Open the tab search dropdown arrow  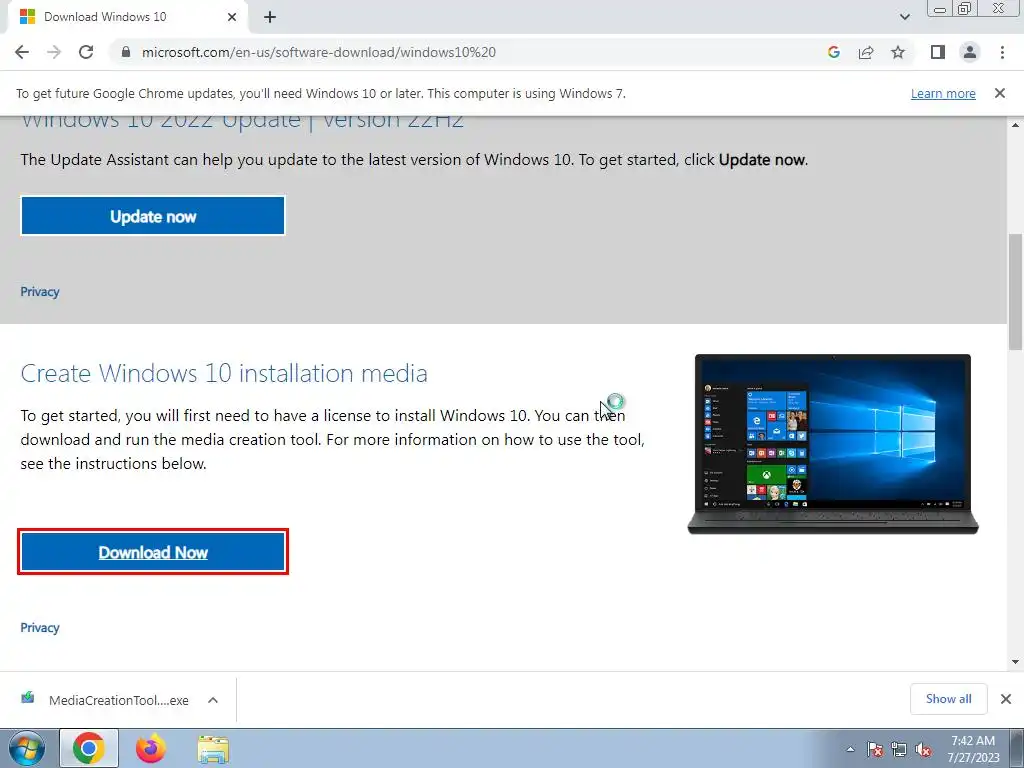(904, 17)
